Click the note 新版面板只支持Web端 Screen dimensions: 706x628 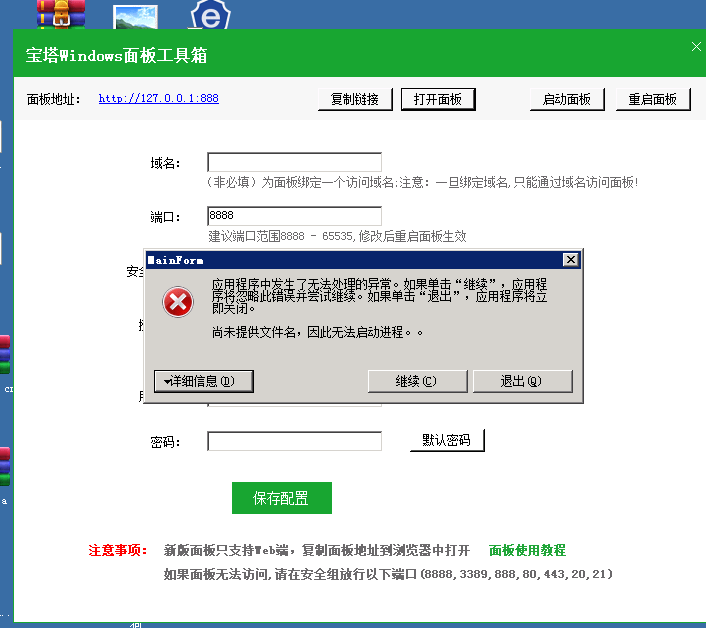(317, 550)
